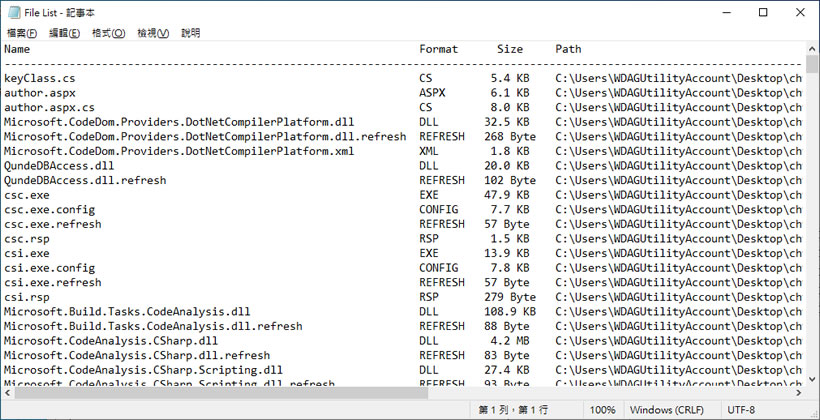This screenshot has width=820, height=420.
Task: Click the 'EXE' format of csi.exe
Action: [x=429, y=254]
